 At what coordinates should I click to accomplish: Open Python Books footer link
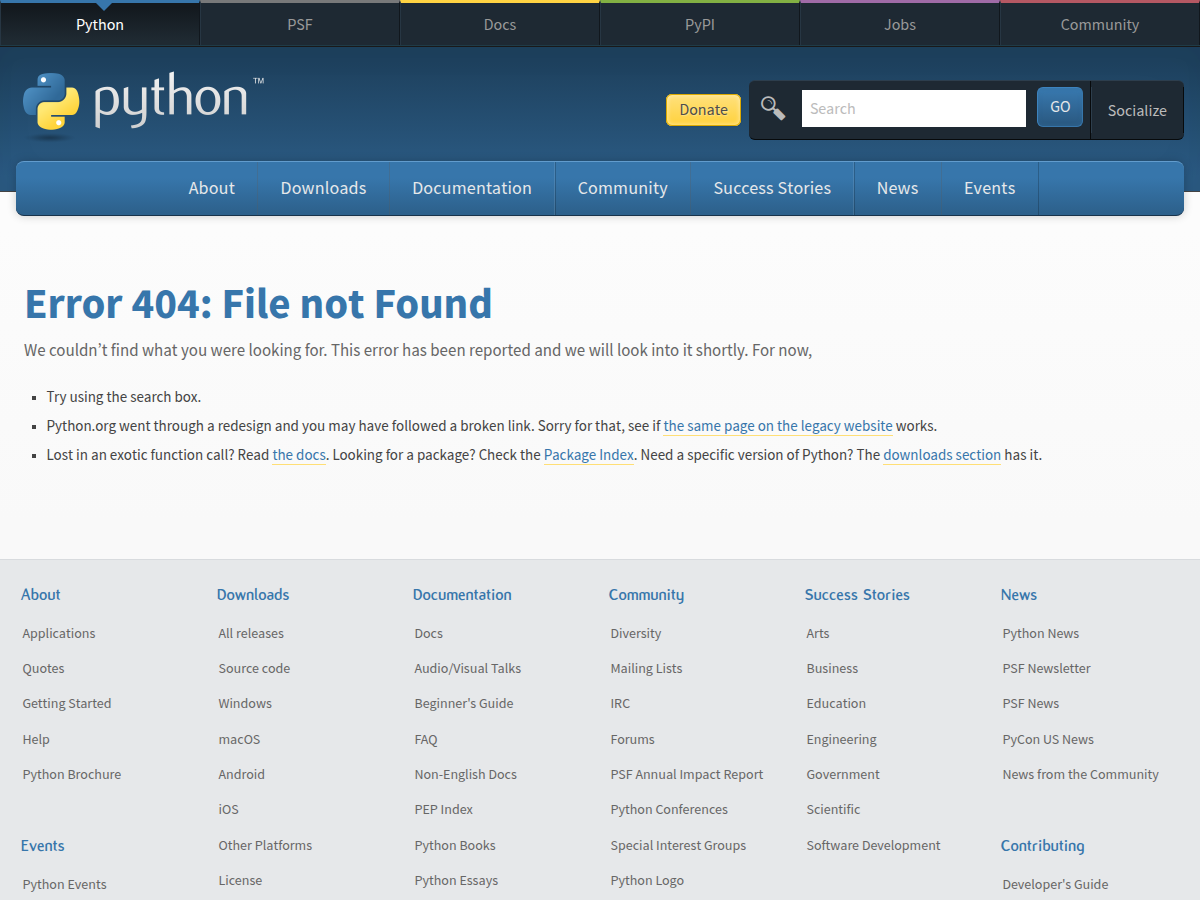click(455, 845)
